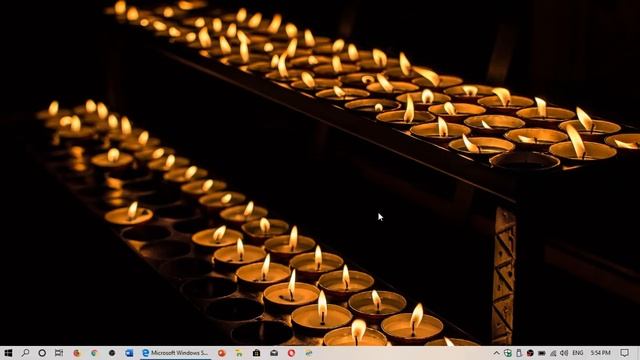Open the dark round app on taskbar
Screen dimensions: 640x360
click(x=111, y=353)
